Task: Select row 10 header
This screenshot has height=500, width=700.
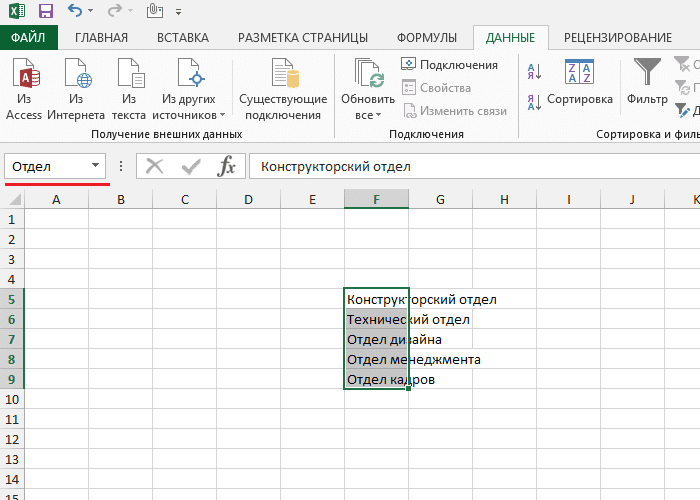Action: coord(12,399)
